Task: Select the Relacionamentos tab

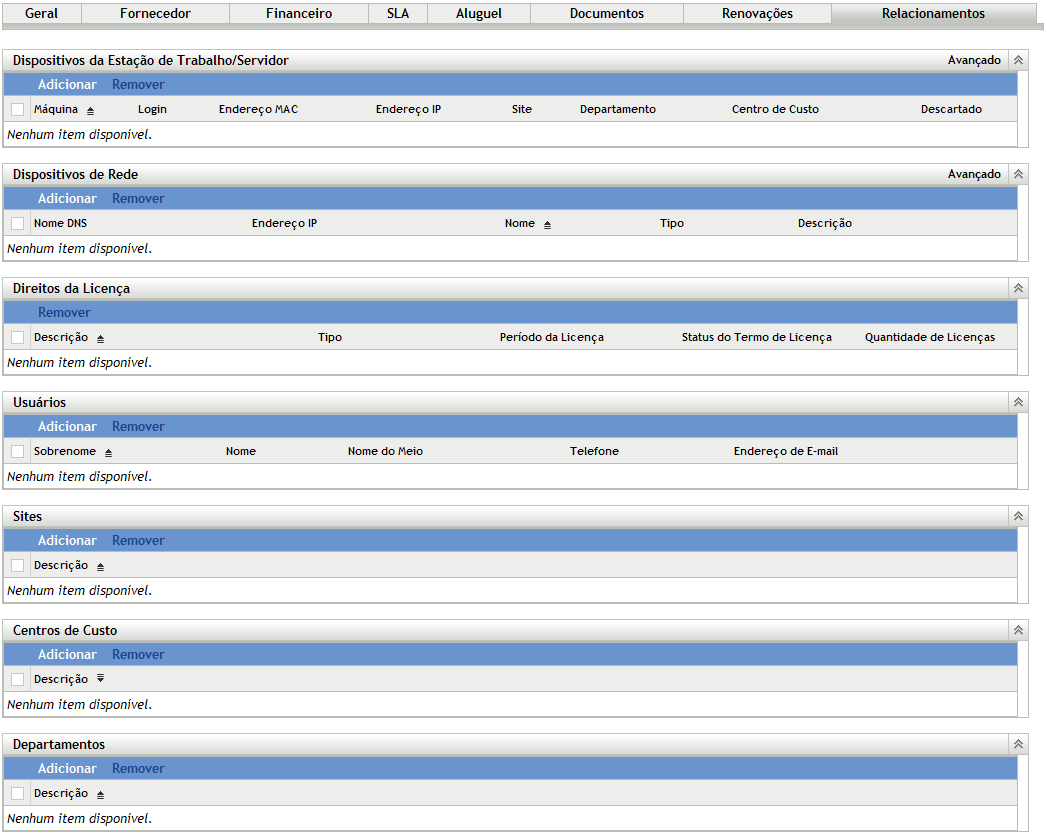Action: tap(933, 13)
